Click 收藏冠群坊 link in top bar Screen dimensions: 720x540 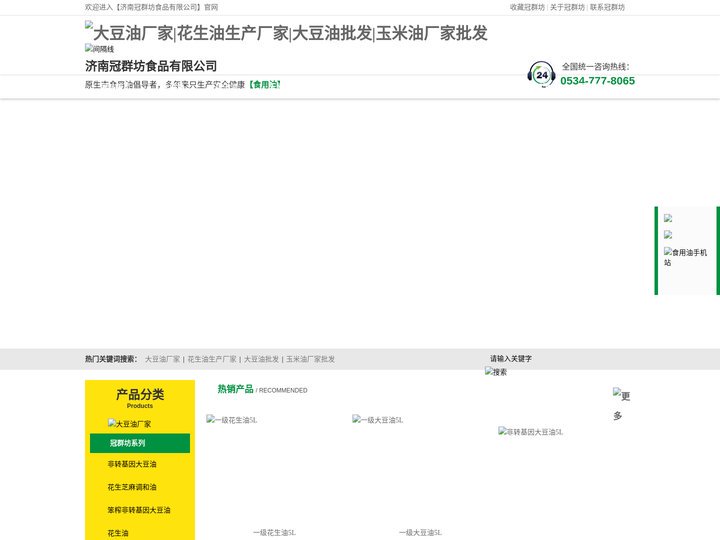527,7
